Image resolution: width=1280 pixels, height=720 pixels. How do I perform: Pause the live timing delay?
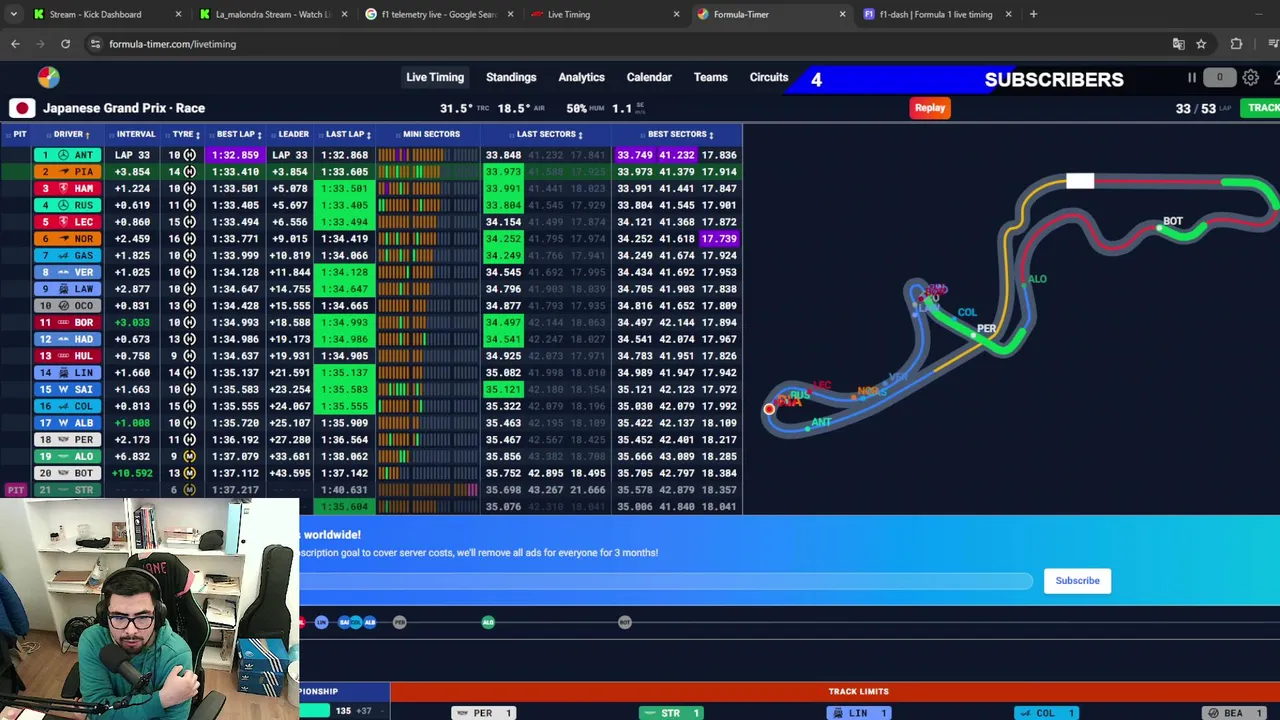coord(1192,77)
